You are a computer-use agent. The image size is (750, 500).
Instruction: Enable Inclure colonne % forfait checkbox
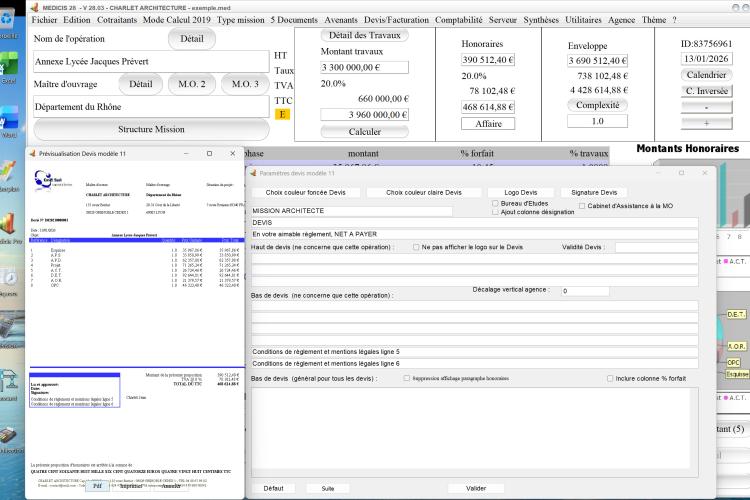coord(610,378)
